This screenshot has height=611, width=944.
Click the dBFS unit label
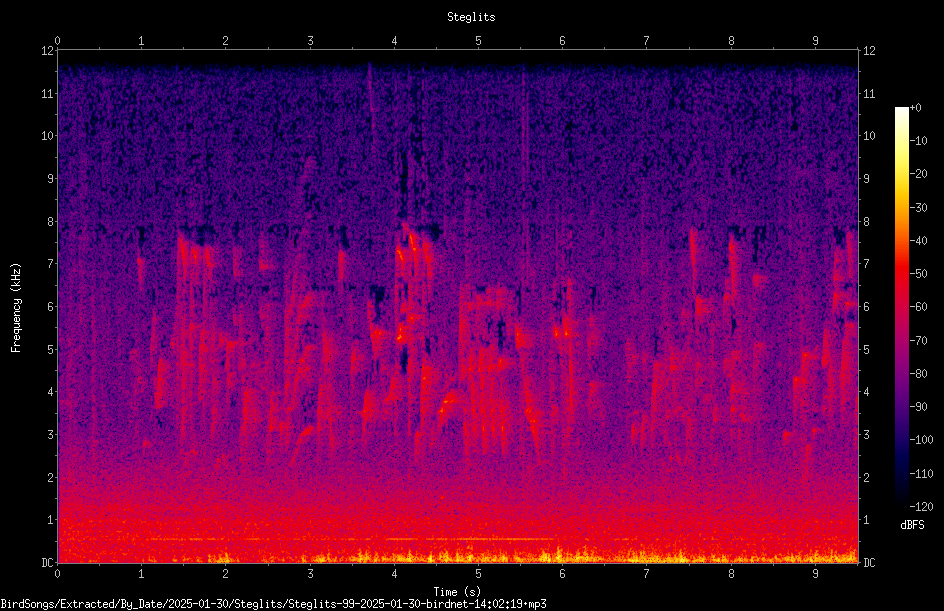click(912, 525)
